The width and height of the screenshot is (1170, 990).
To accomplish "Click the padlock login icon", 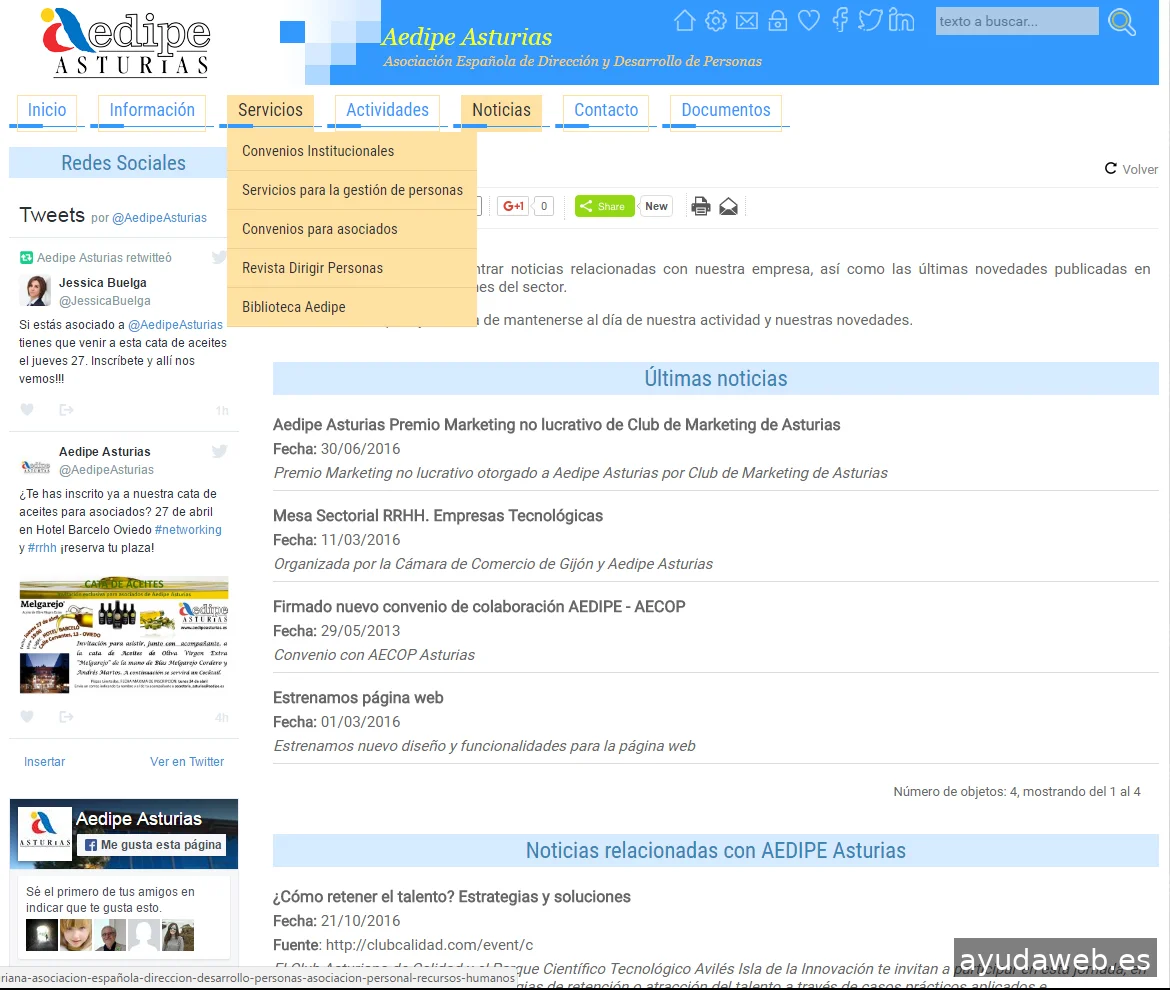I will coord(777,21).
